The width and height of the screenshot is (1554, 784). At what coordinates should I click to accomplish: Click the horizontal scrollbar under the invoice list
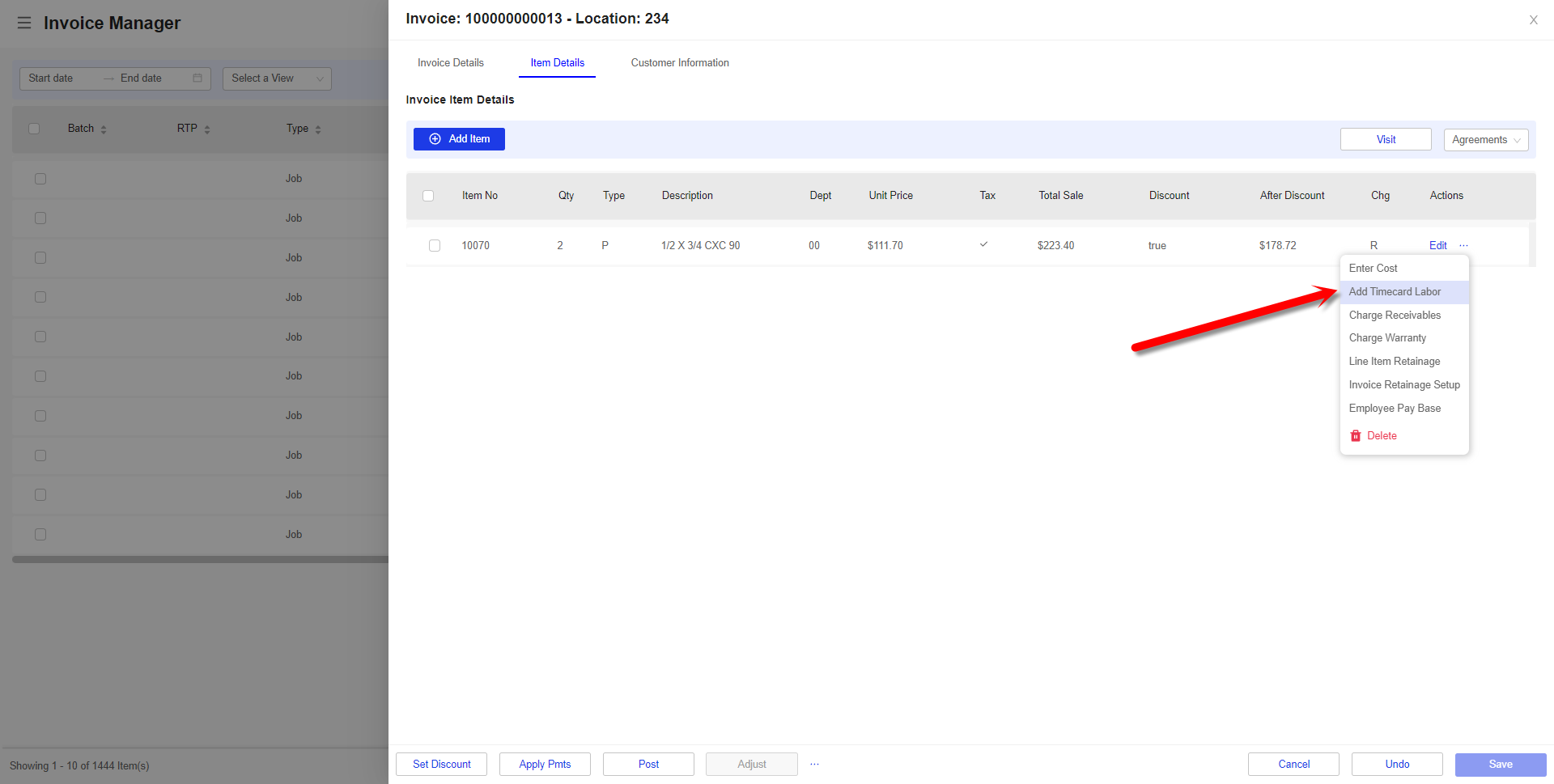pyautogui.click(x=200, y=559)
